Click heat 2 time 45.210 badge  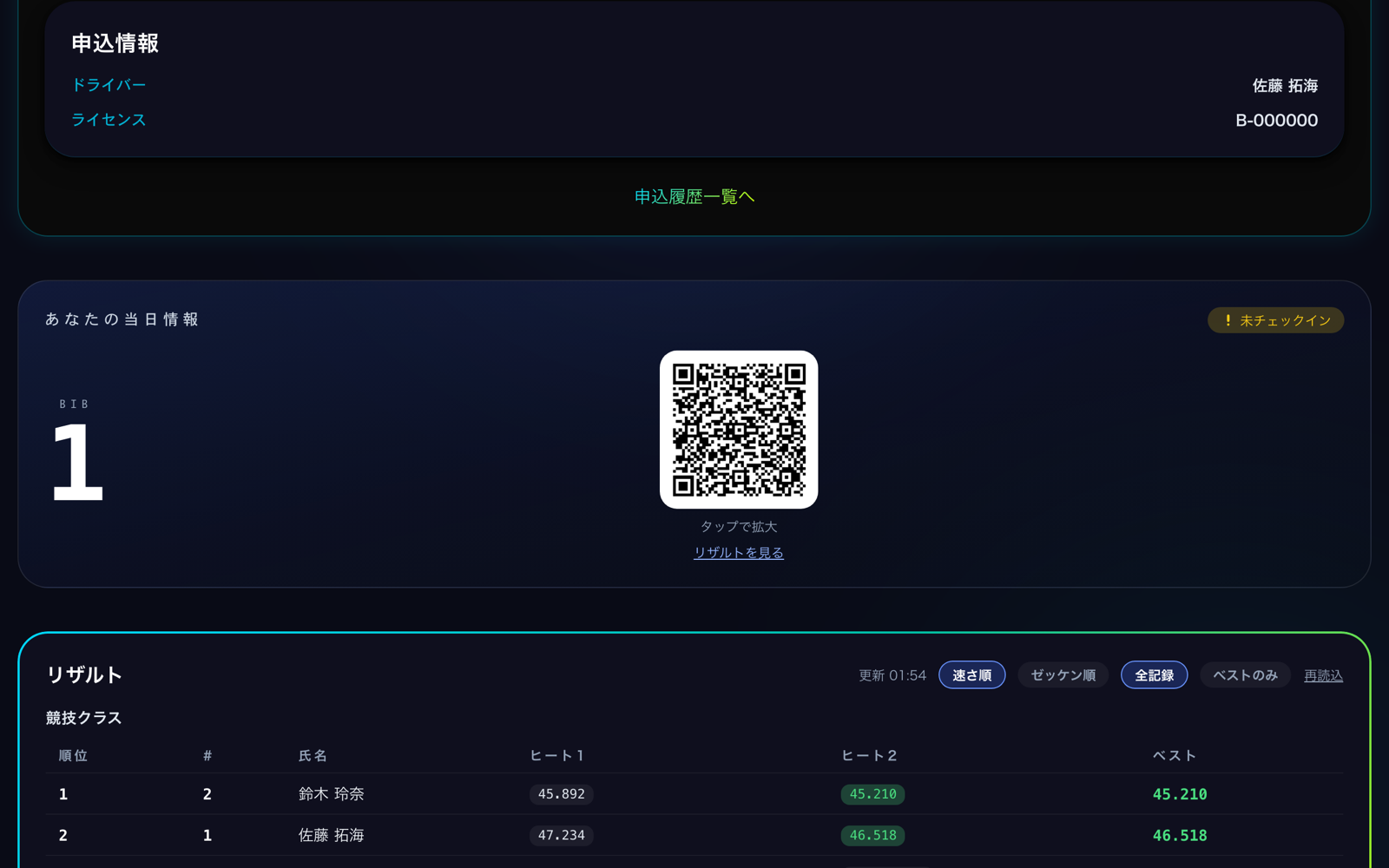tap(873, 794)
